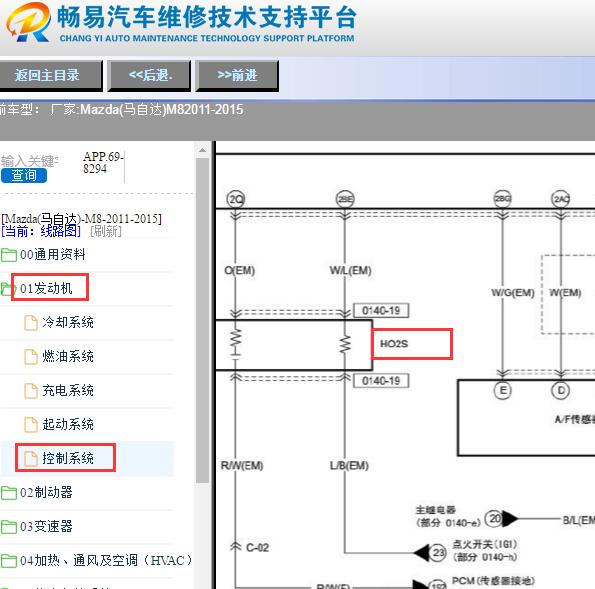This screenshot has height=589, width=595.
Task: Click the 2BG connector circle
Action: coord(502,199)
